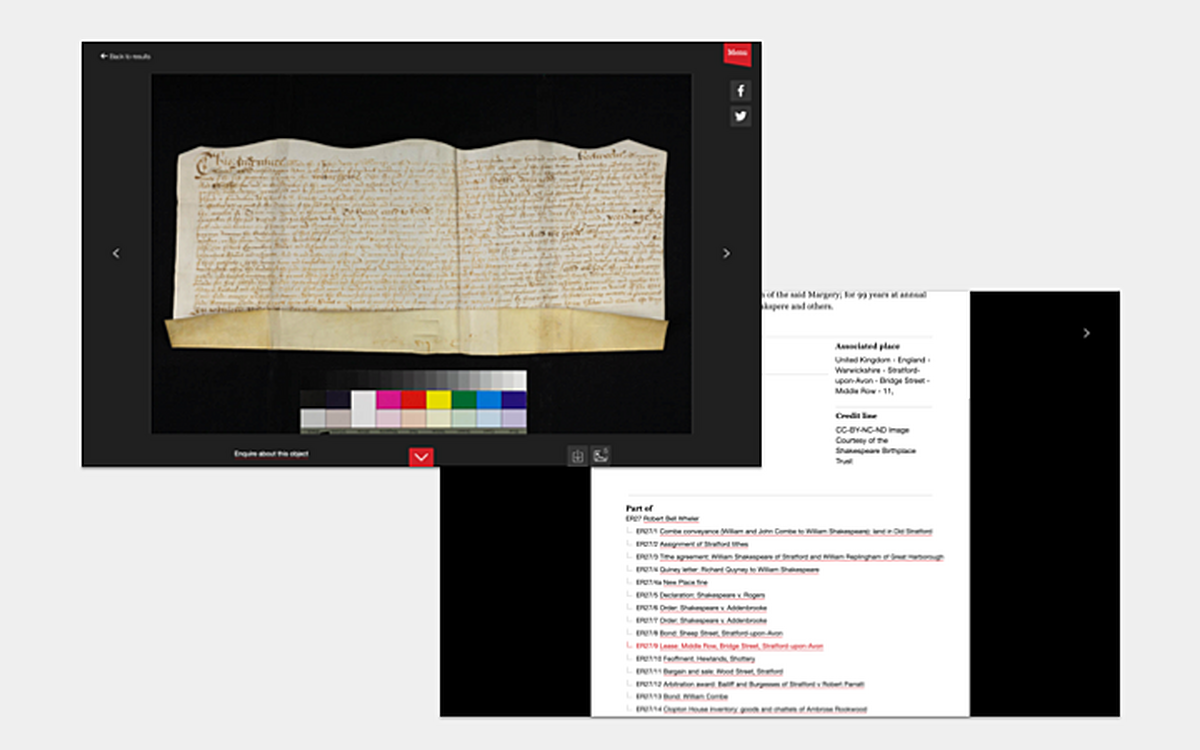
Task: Go to next image with right arrow
Action: [x=725, y=253]
